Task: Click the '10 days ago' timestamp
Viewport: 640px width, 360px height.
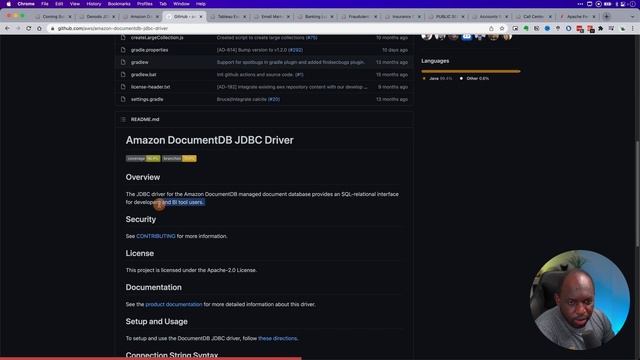Action: 395,50
